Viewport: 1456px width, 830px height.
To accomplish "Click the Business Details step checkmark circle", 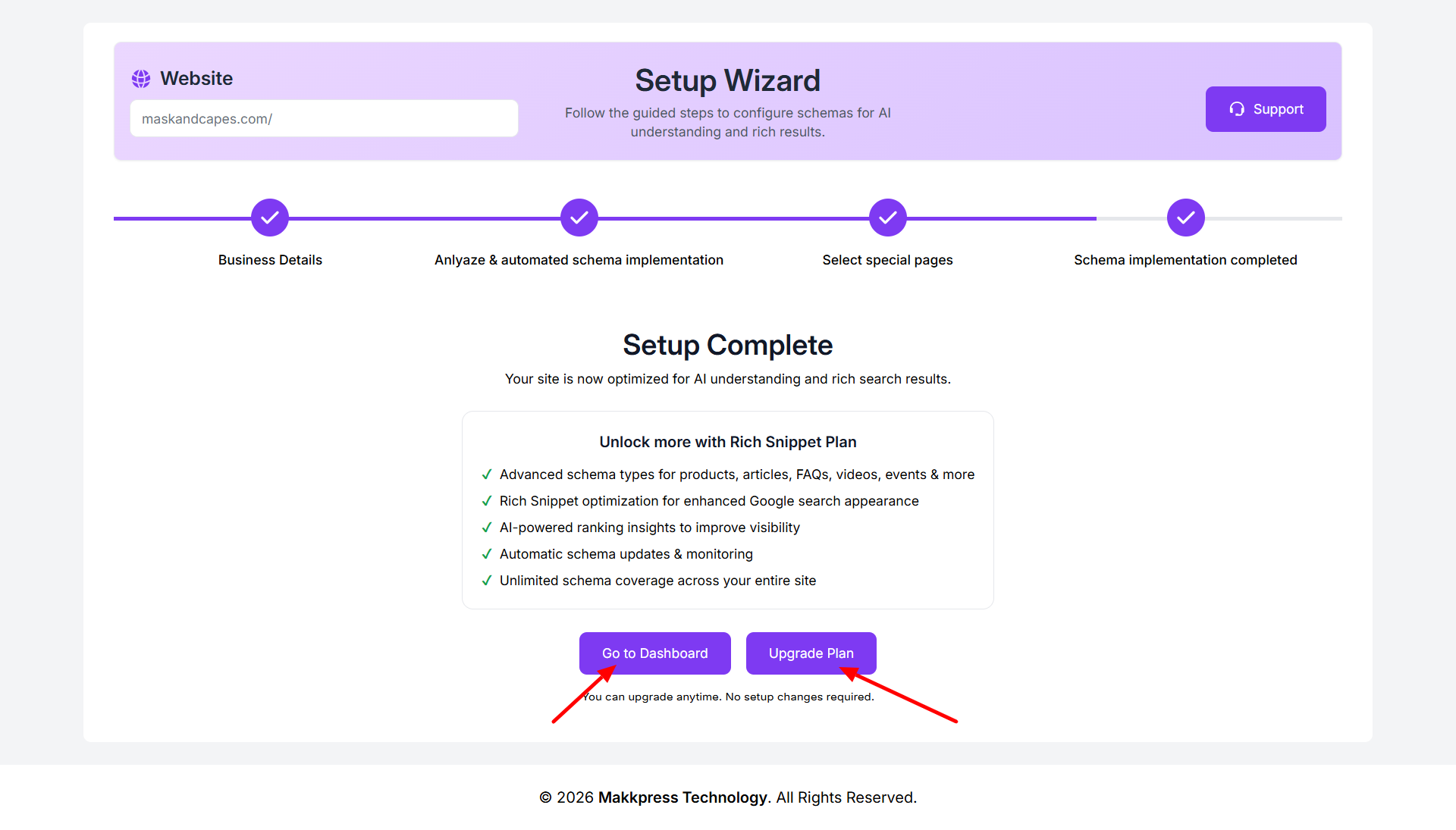I will 270,218.
